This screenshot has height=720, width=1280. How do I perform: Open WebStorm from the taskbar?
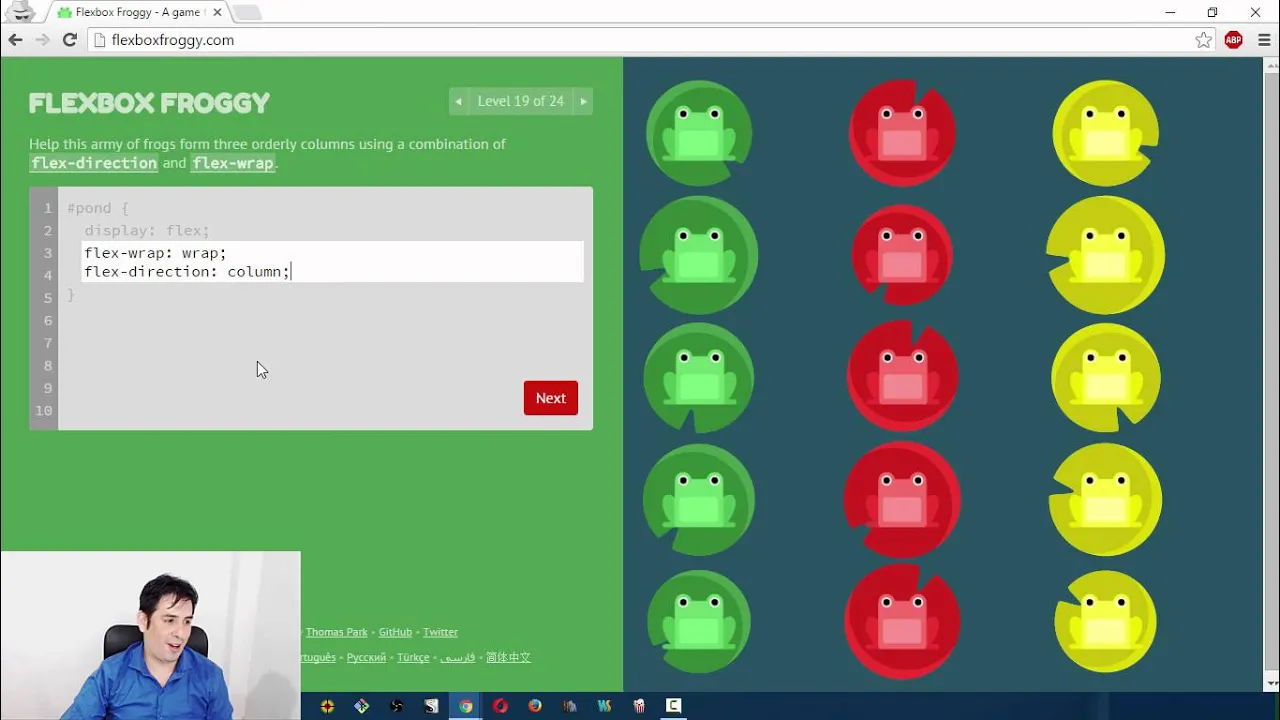pyautogui.click(x=604, y=706)
